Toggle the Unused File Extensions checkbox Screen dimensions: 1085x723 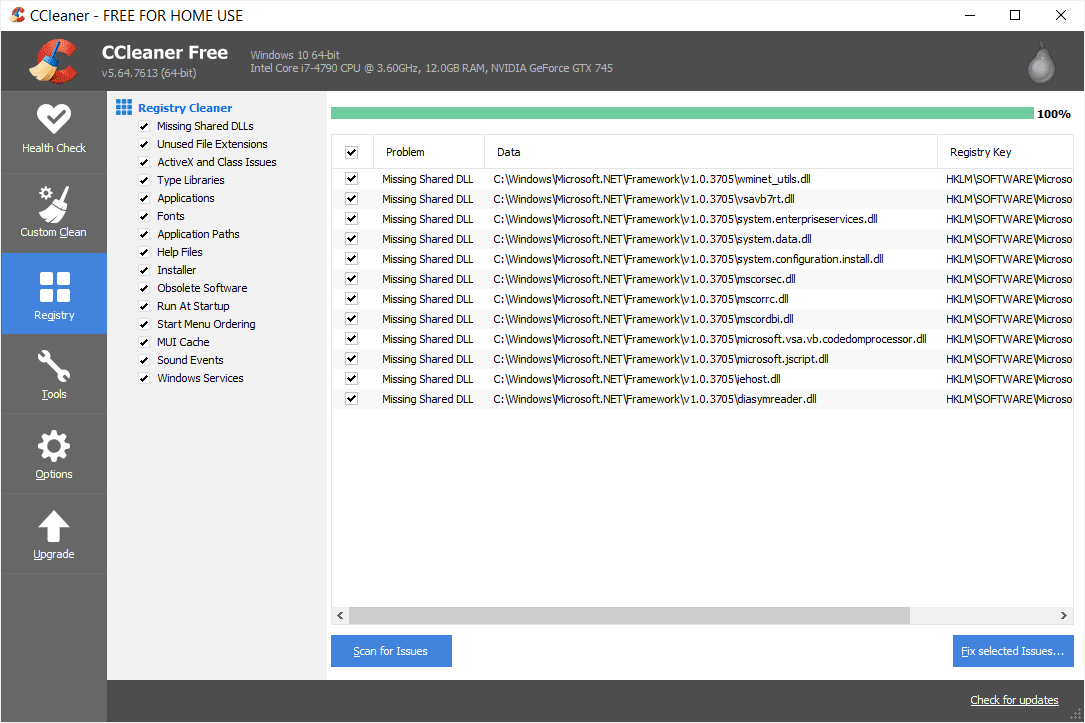(x=144, y=145)
